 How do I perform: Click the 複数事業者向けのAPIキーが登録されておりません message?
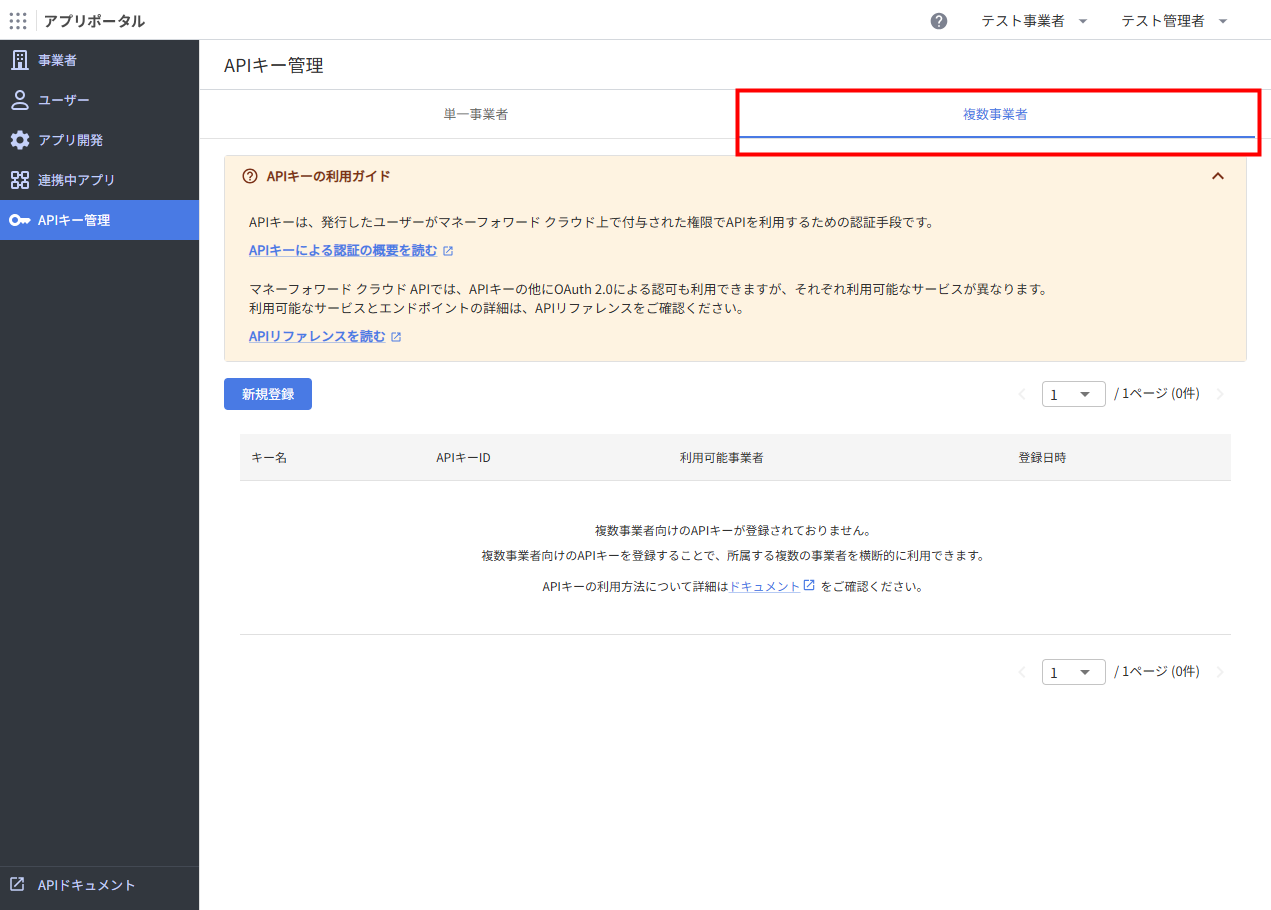[733, 530]
